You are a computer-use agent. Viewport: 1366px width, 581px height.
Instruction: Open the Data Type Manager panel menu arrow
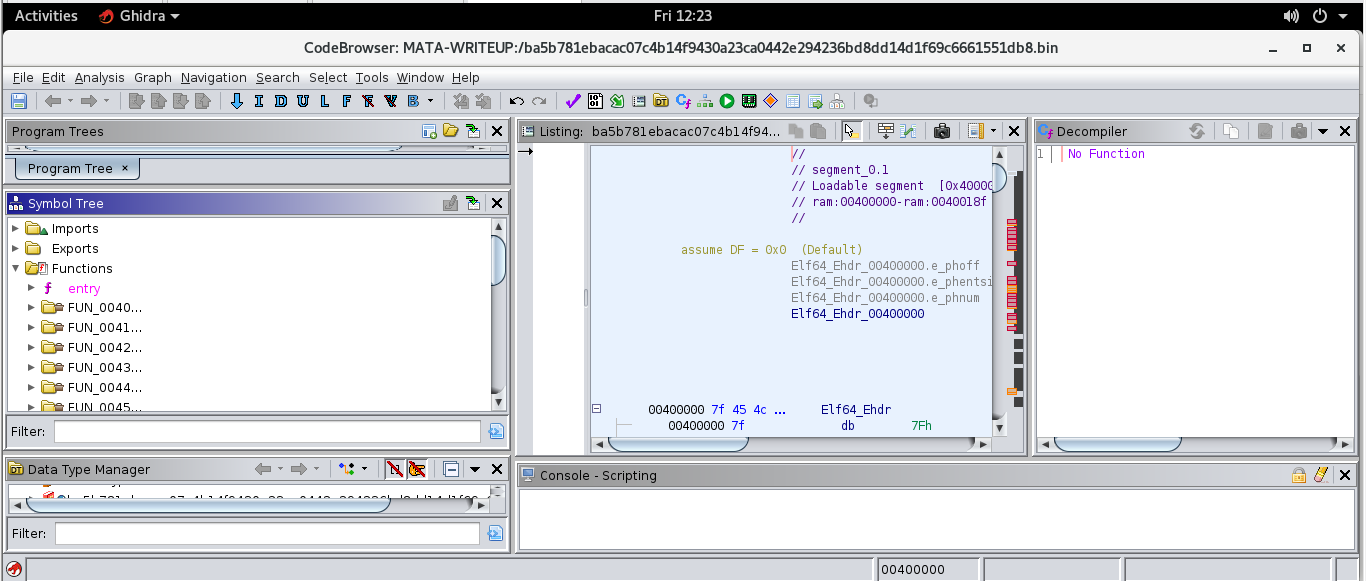(x=474, y=469)
